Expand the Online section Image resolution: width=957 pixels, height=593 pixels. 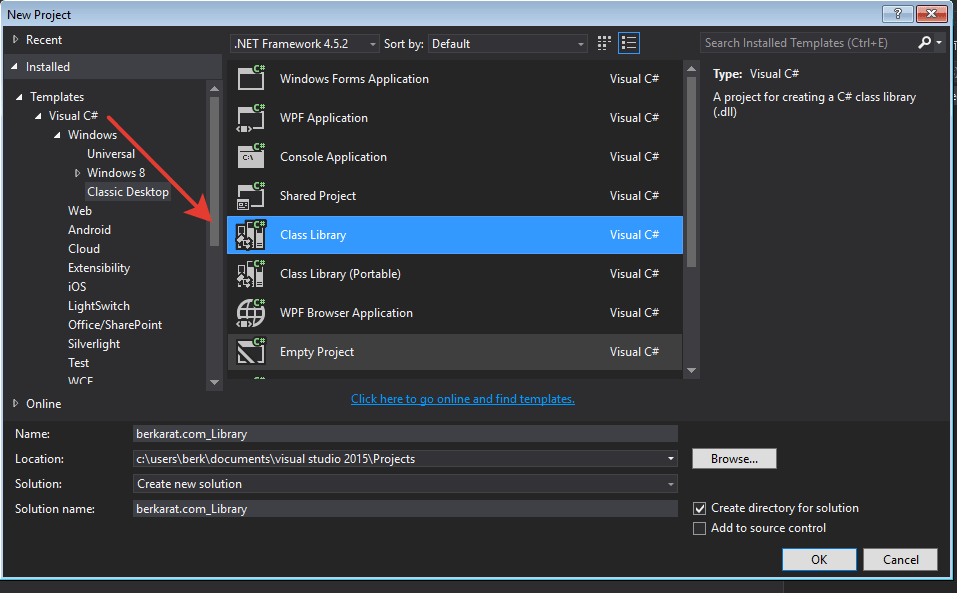(16, 403)
